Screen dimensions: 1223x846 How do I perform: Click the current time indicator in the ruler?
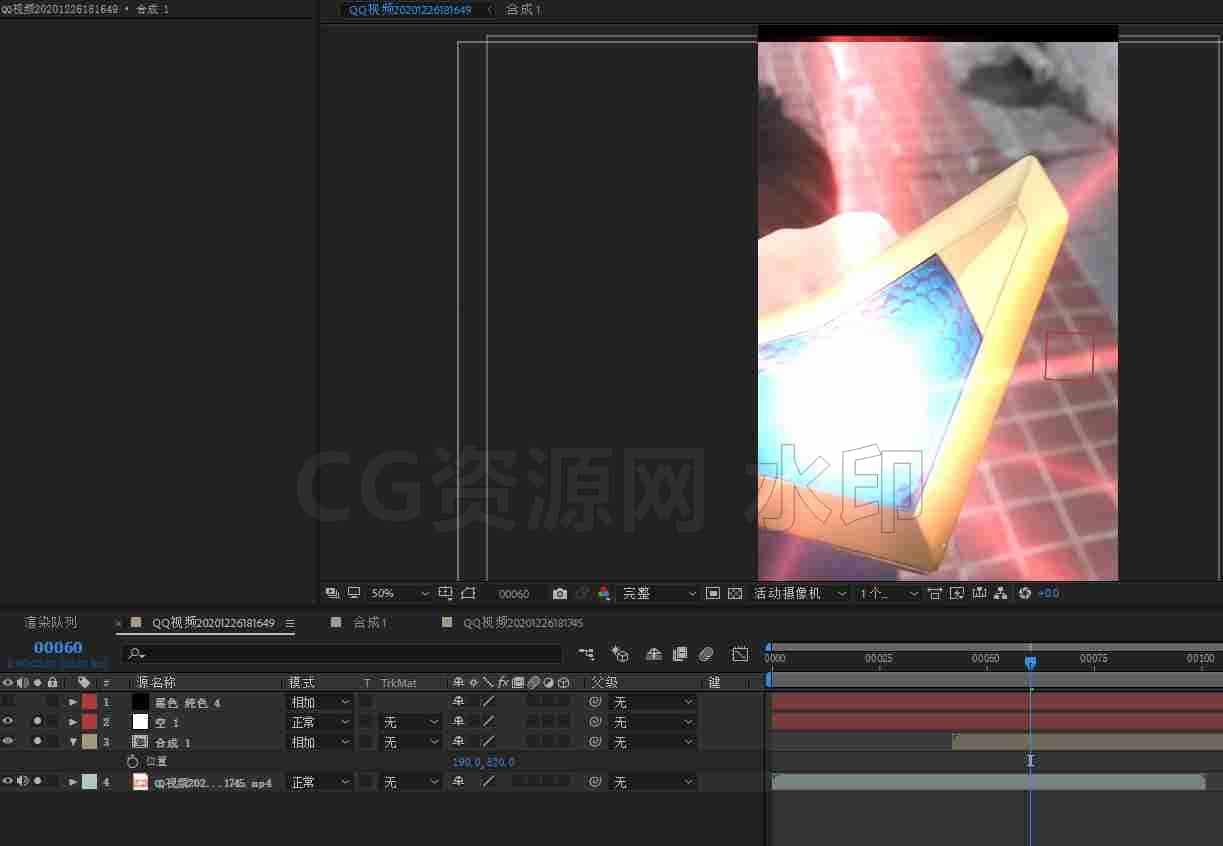tap(1030, 662)
